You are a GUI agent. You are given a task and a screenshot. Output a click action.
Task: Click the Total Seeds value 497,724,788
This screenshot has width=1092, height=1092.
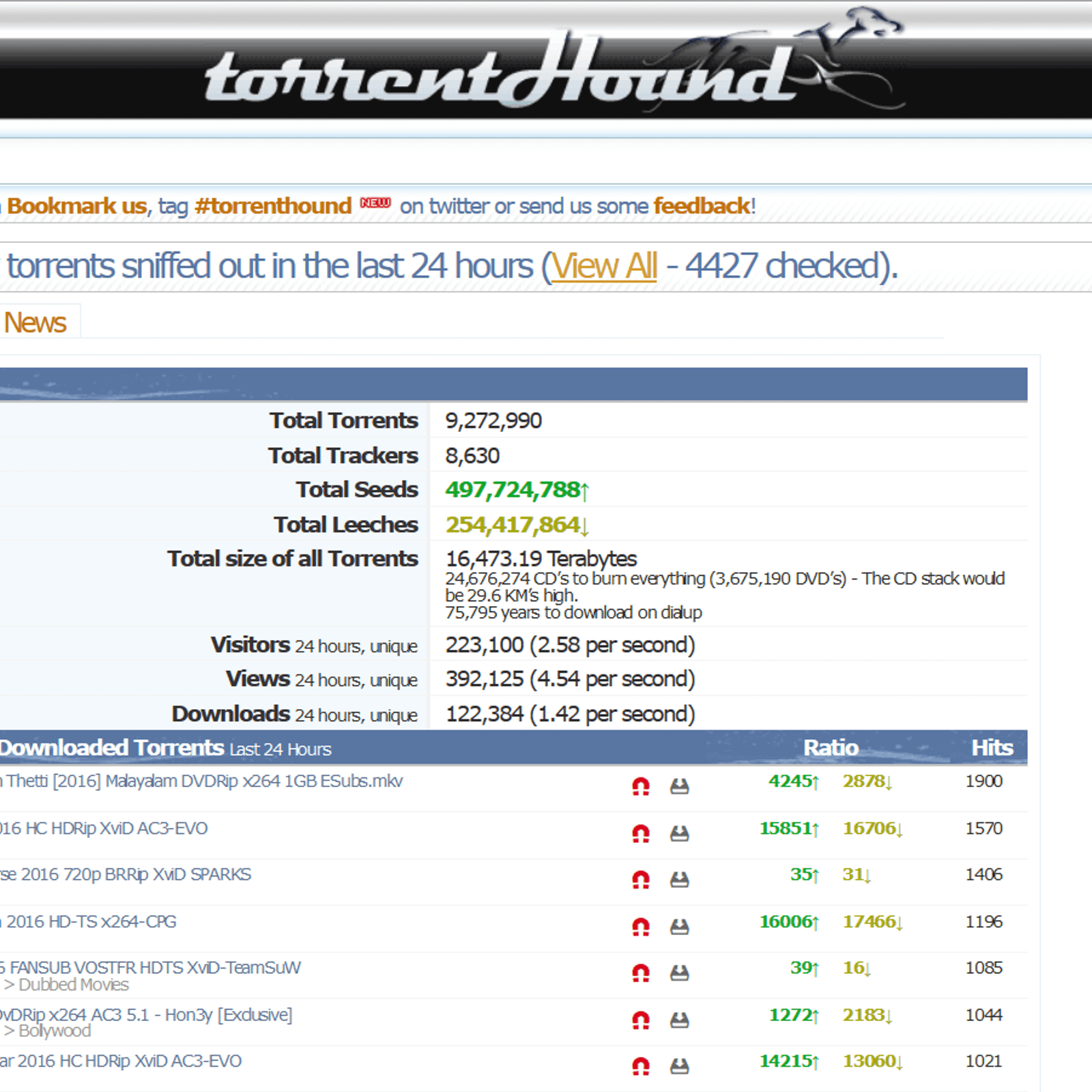point(517,489)
